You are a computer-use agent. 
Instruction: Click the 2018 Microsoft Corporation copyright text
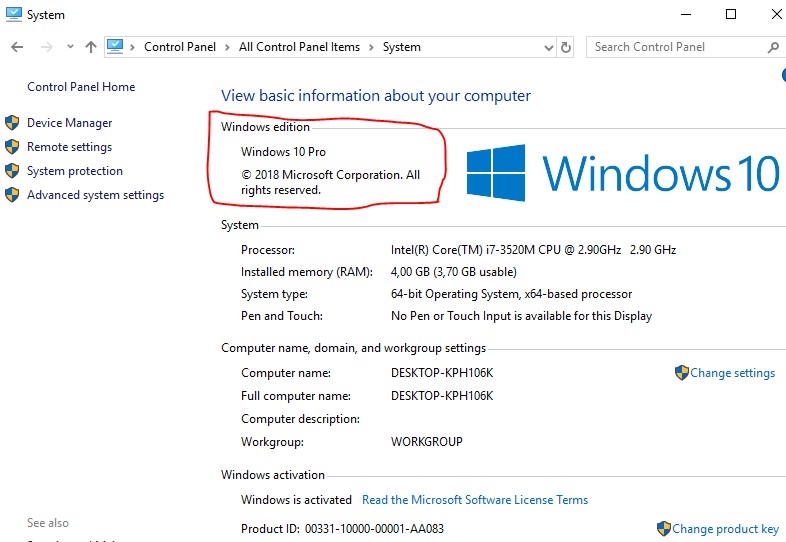[330, 183]
